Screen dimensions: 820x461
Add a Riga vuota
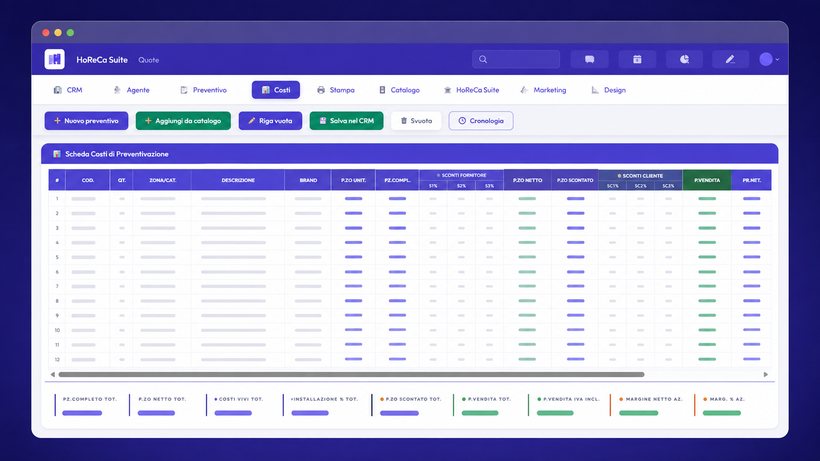(270, 121)
